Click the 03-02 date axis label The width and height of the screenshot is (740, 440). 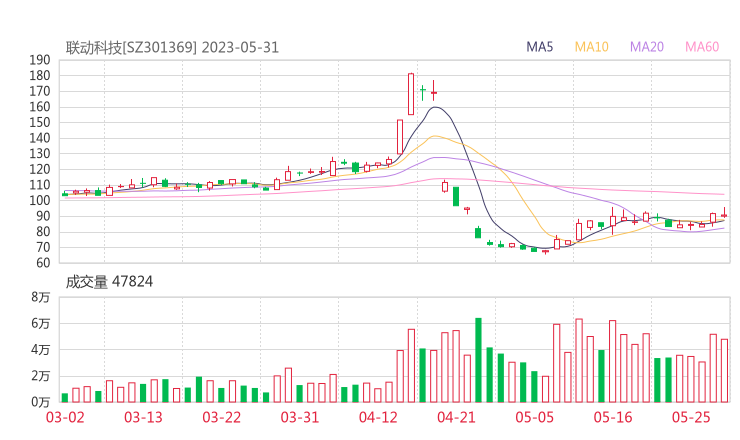65,417
